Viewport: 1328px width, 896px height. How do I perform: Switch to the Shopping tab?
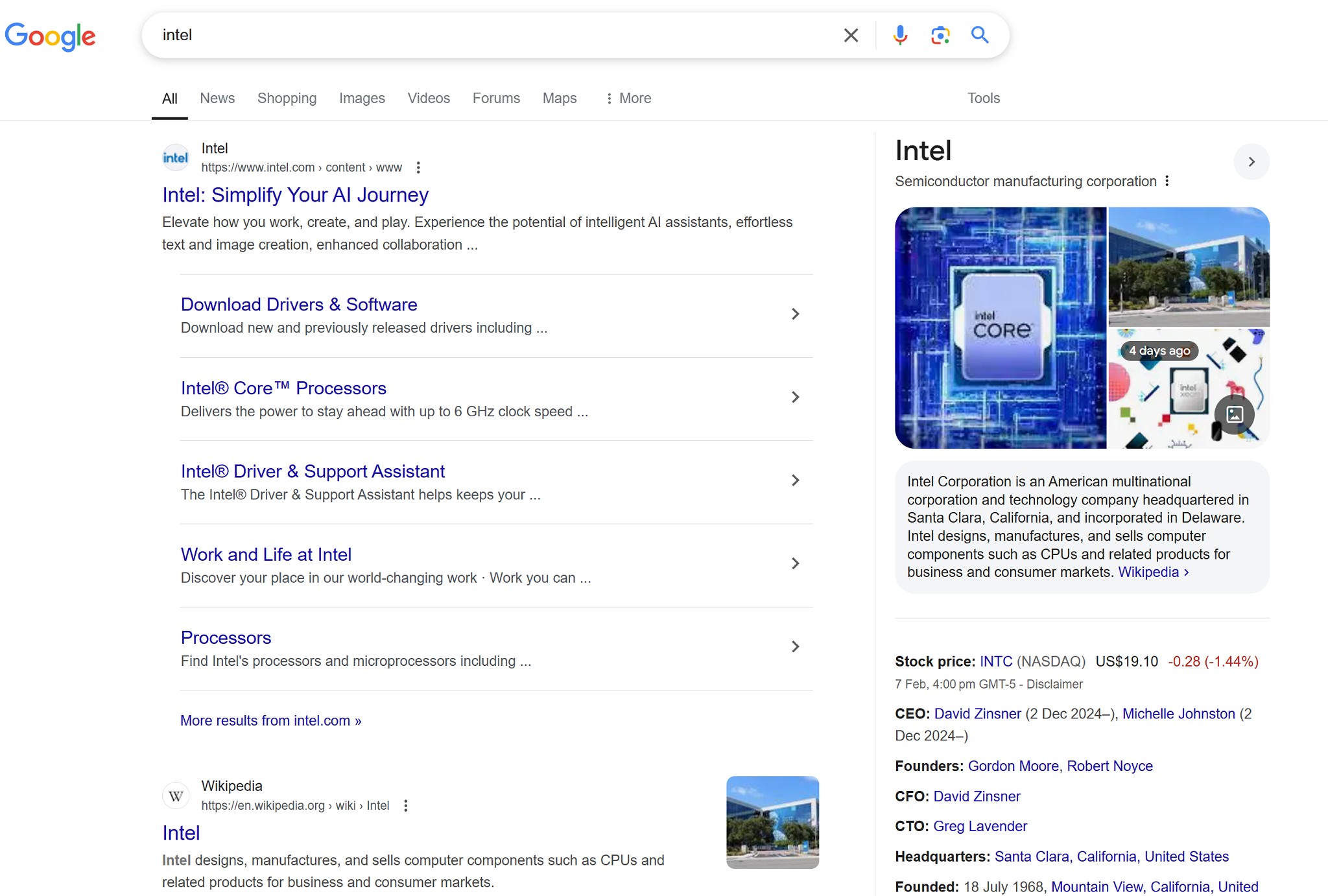pos(287,98)
